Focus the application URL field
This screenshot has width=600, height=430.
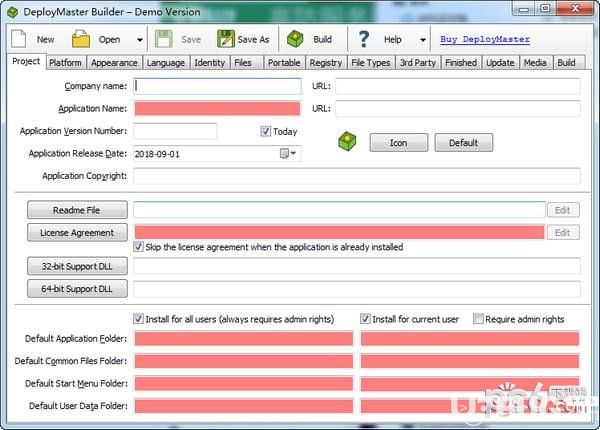pyautogui.click(x=458, y=109)
